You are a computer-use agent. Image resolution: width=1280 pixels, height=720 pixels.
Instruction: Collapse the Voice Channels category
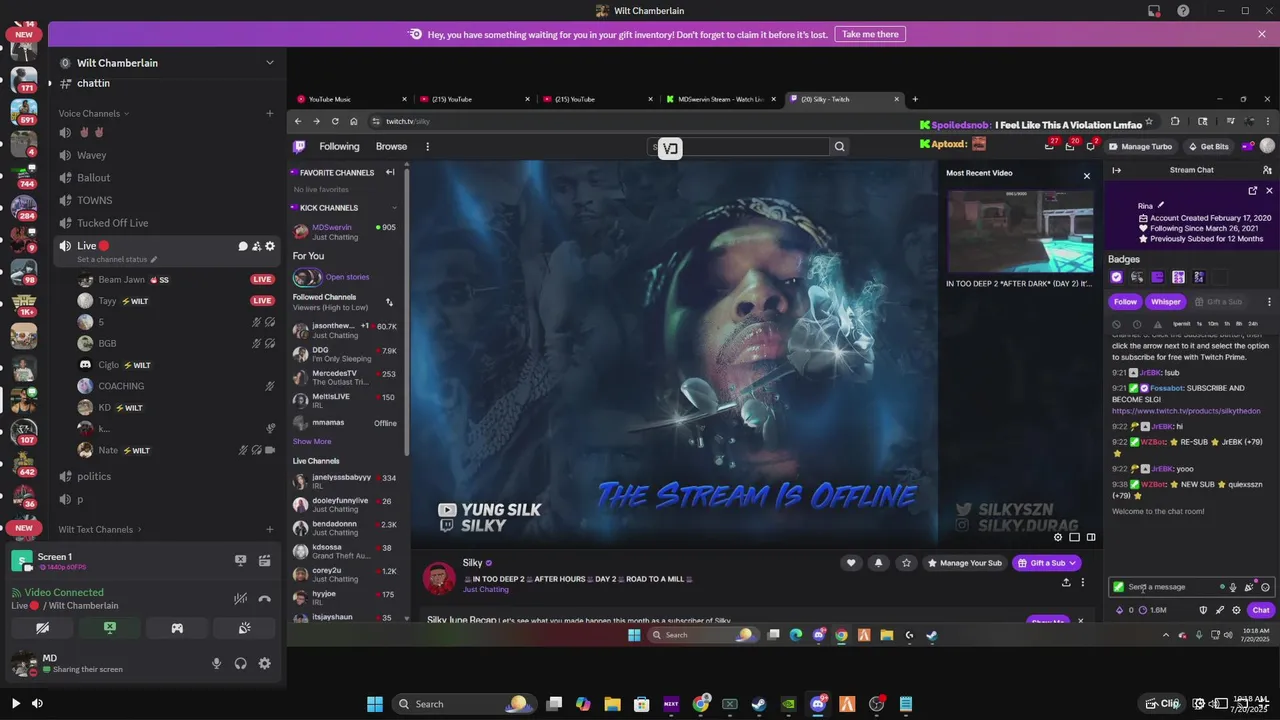coord(94,113)
